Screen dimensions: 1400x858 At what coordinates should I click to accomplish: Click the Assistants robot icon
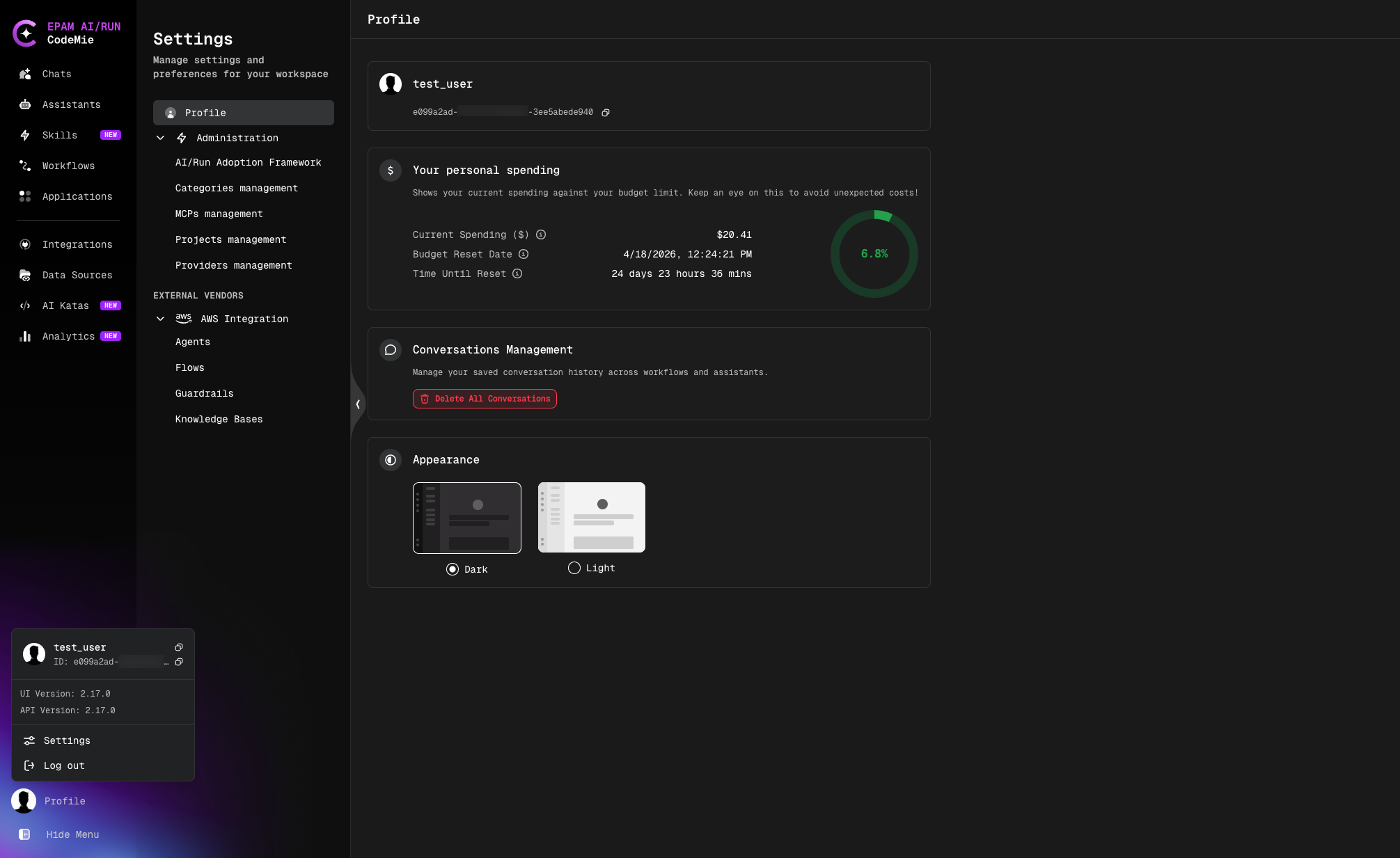(x=25, y=104)
